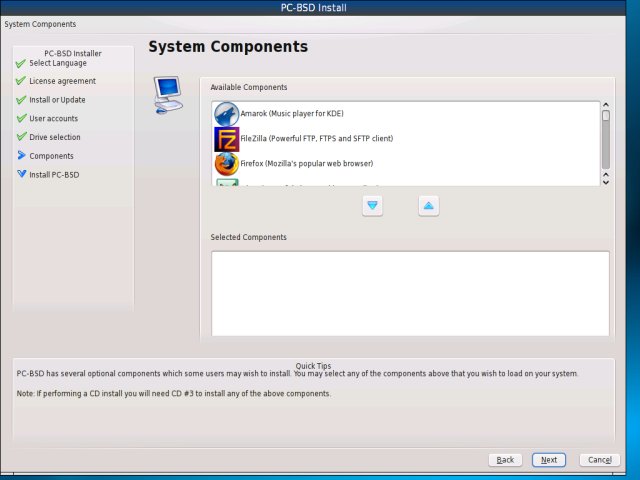Image resolution: width=640 pixels, height=480 pixels.
Task: Click the 'License agreement' step label
Action: 62,81
